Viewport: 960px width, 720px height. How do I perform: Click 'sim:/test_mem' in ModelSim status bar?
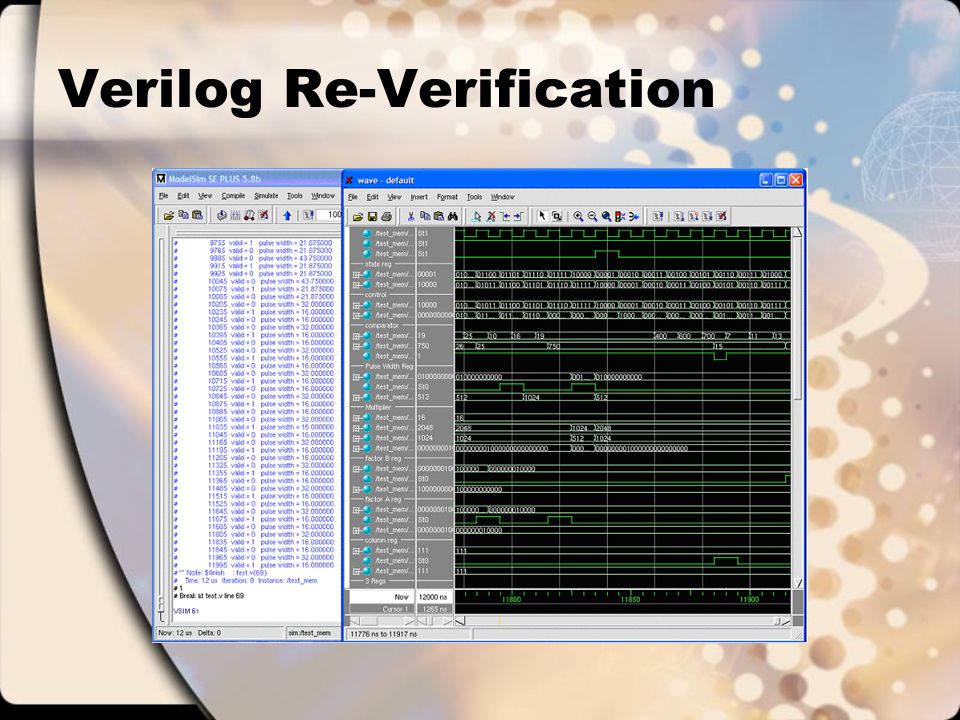pyautogui.click(x=310, y=633)
